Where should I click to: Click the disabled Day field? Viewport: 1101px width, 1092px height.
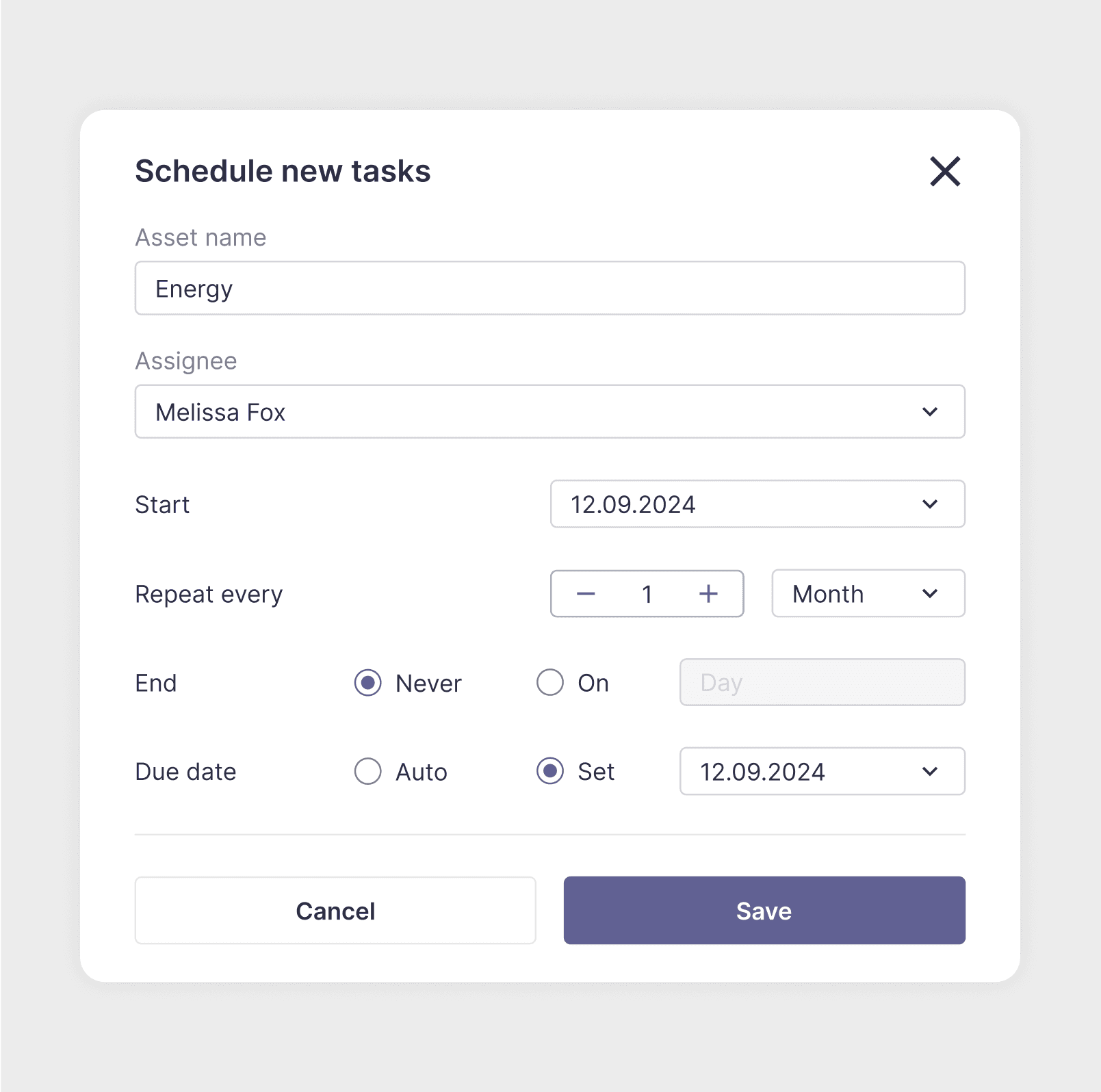[x=821, y=682]
